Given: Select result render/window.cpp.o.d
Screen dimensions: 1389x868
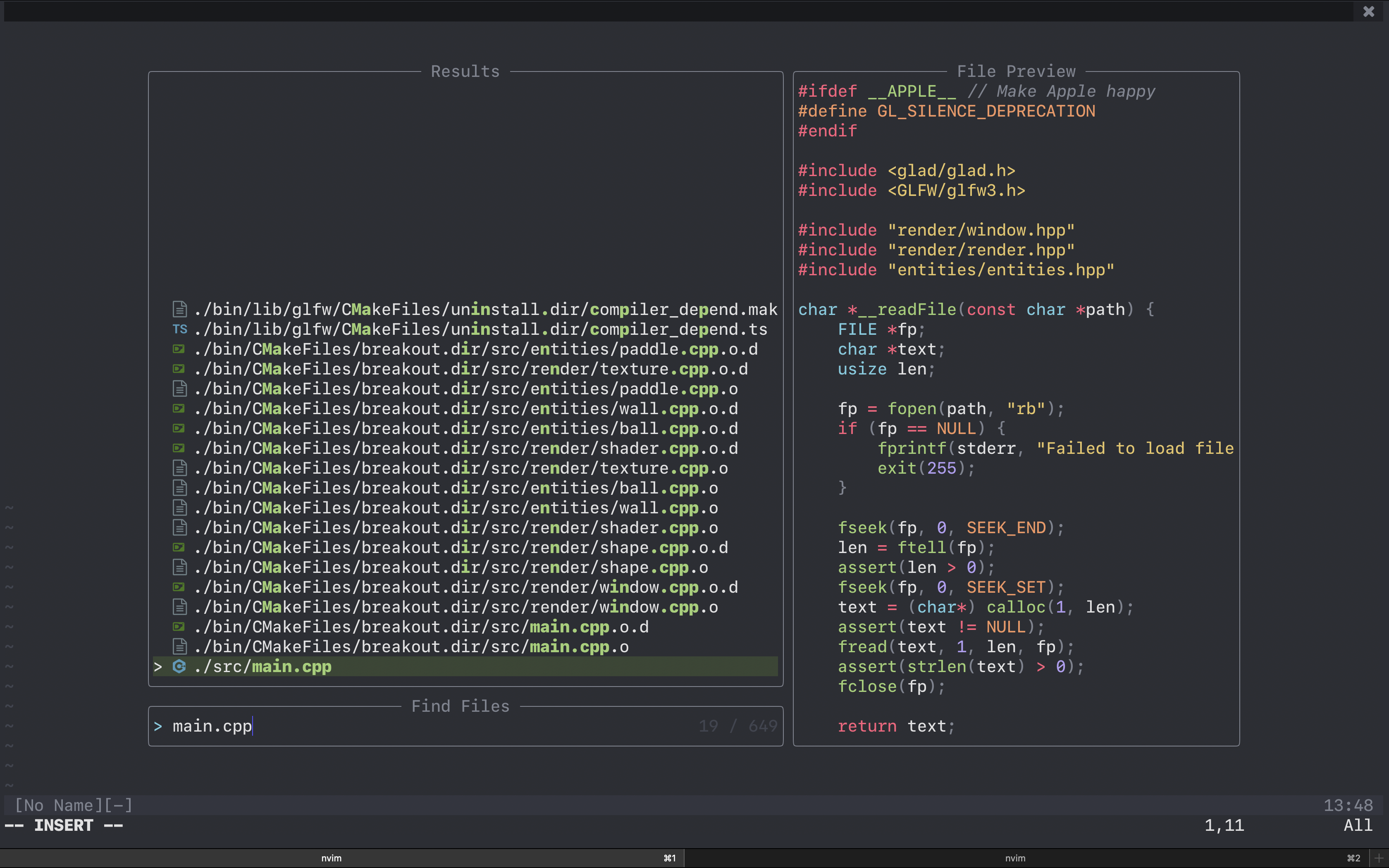Looking at the screenshot, I should point(465,587).
